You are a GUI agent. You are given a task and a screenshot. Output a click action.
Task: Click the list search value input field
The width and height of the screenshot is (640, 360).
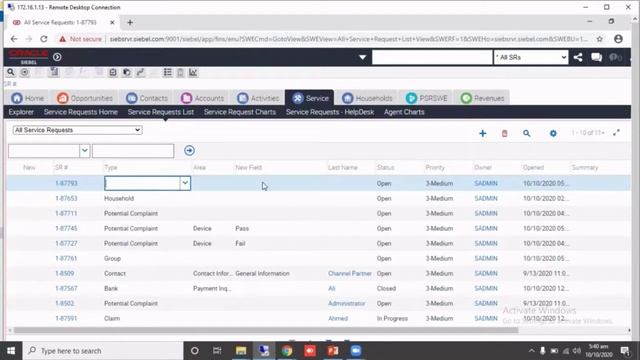pyautogui.click(x=133, y=151)
